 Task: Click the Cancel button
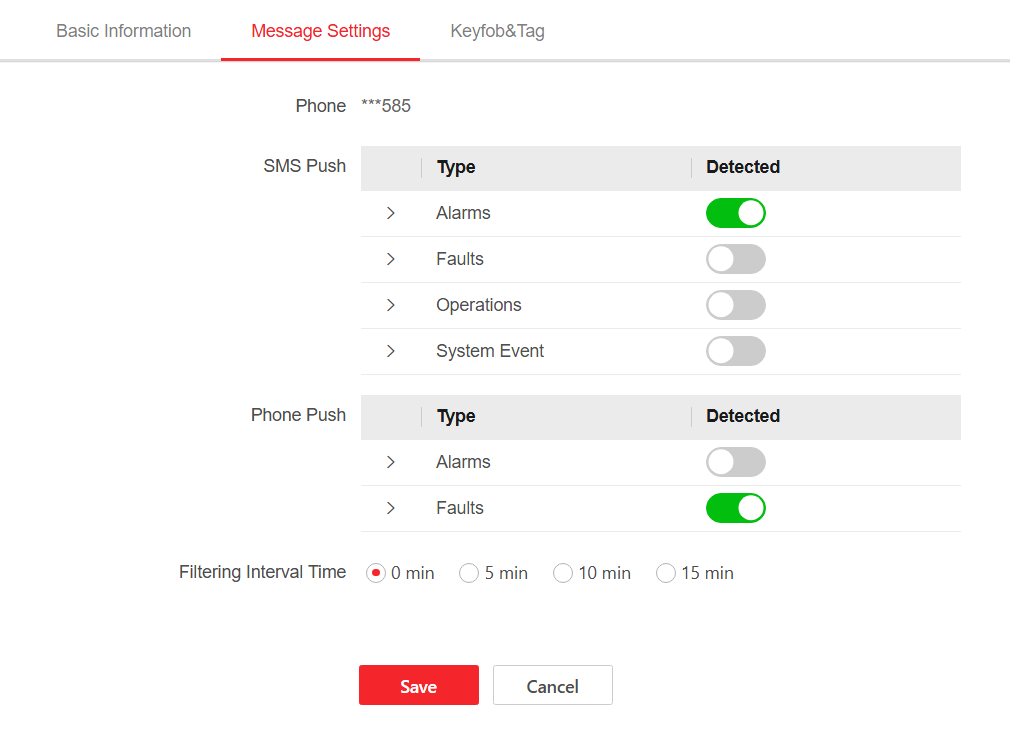(x=552, y=686)
